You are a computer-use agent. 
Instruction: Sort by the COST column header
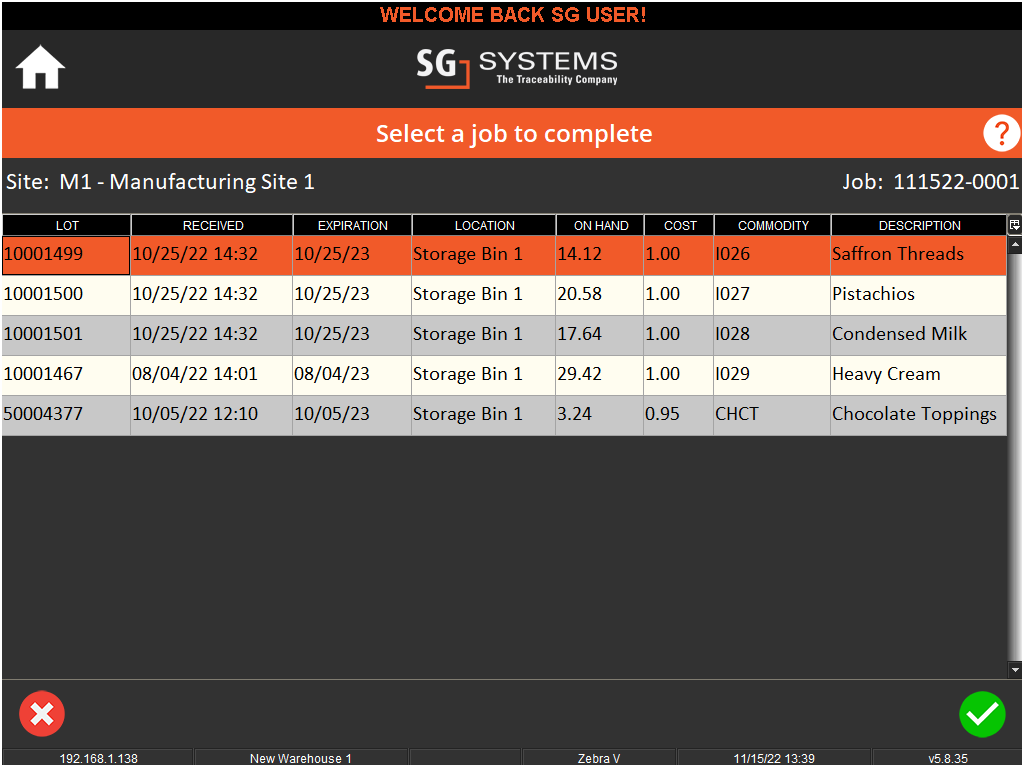[x=680, y=225]
